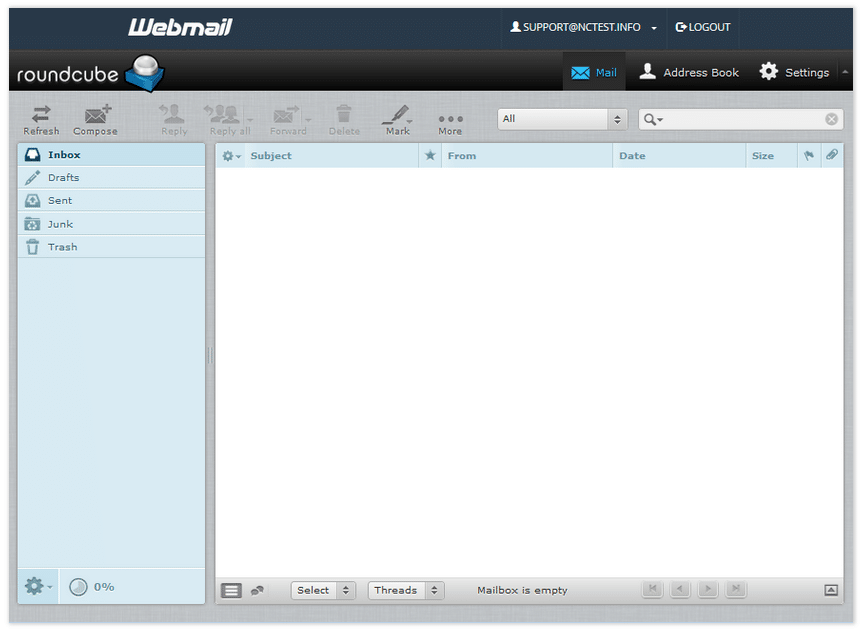The width and height of the screenshot is (860, 630).
Task: Toggle the preview pane icon
Action: pyautogui.click(x=831, y=590)
